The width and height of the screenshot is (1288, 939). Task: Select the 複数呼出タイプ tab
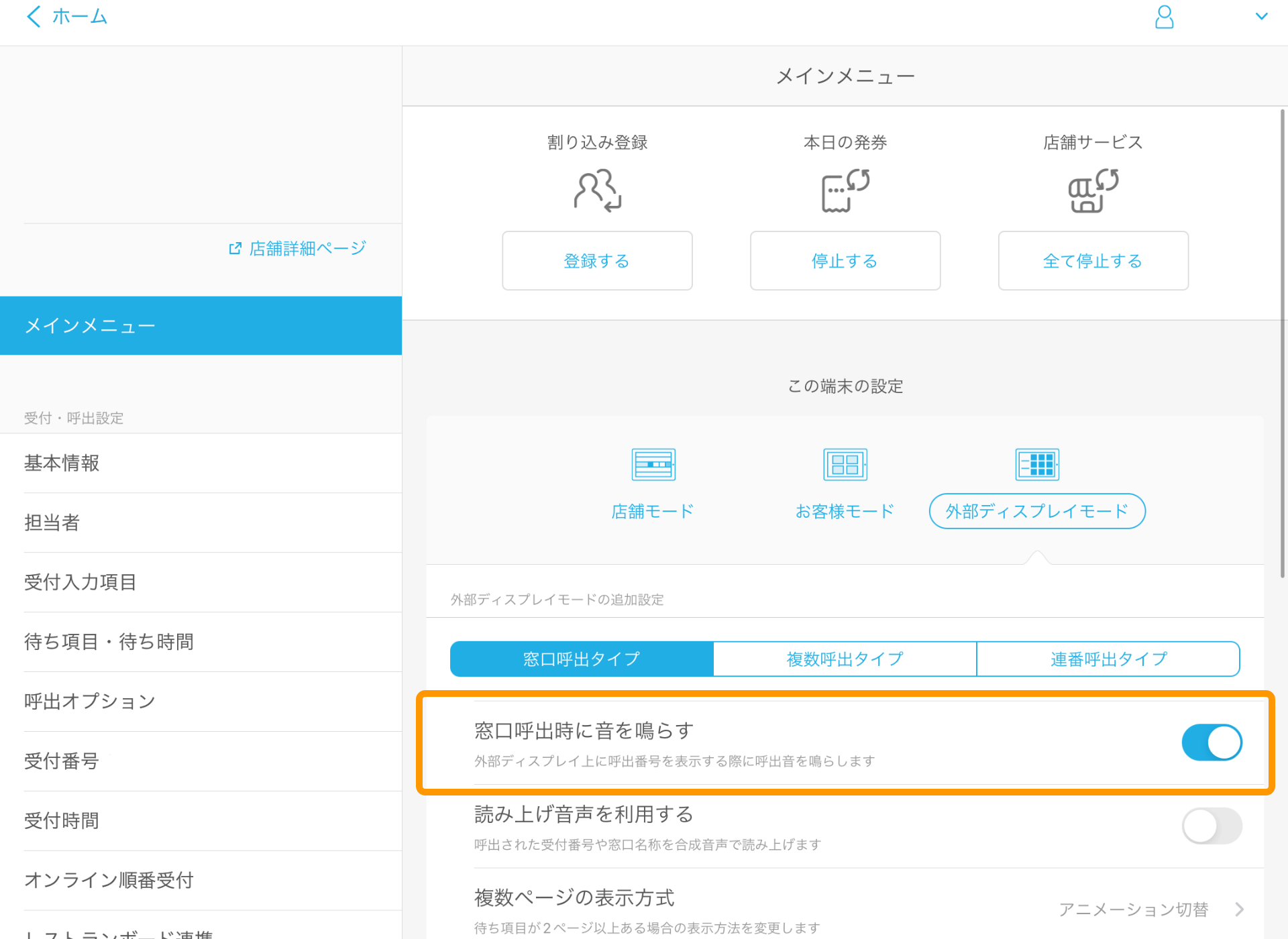click(x=845, y=659)
